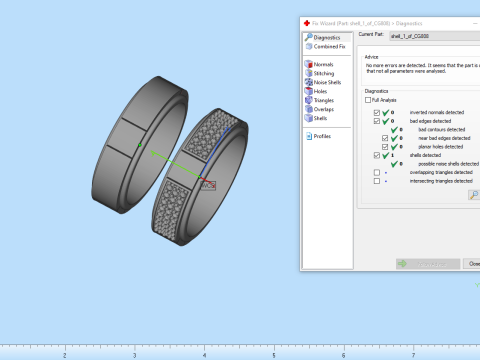Image resolution: width=480 pixels, height=360 pixels.
Task: Enable overlapping triangles detected checkbox
Action: (x=377, y=173)
